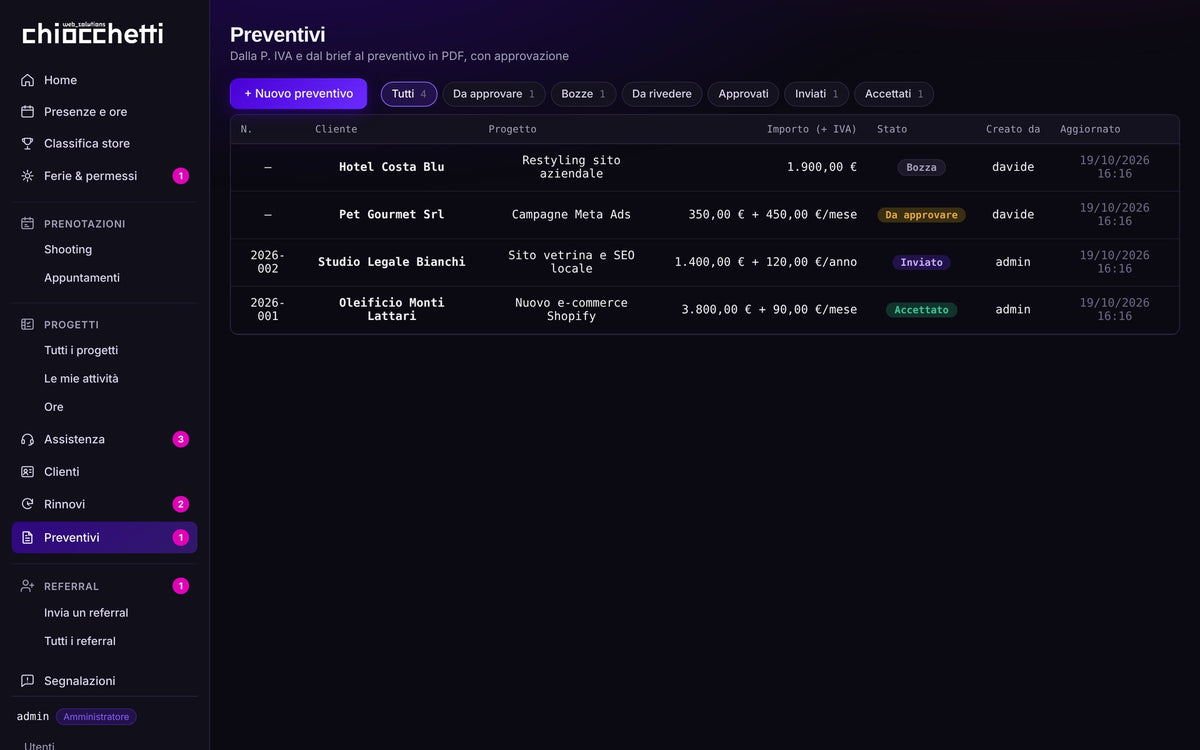Click the Home house icon
This screenshot has width=1200, height=750.
(27, 80)
